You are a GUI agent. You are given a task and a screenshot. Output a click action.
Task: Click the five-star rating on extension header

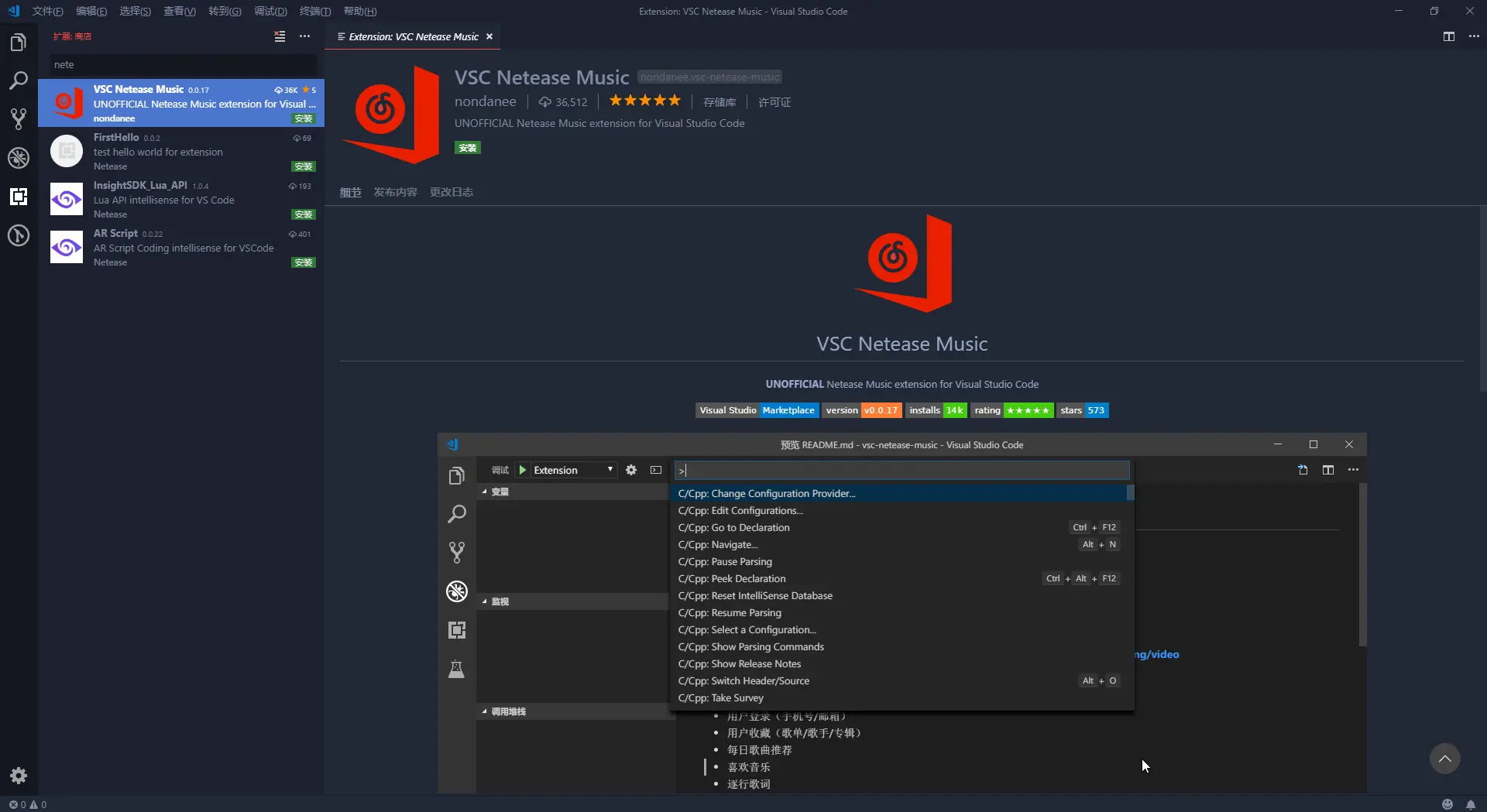644,101
